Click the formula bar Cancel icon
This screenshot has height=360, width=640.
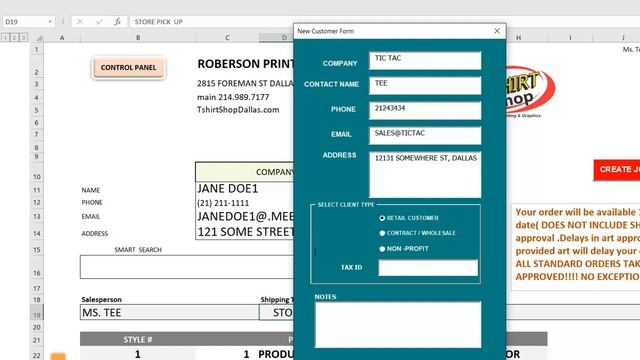[x=80, y=22]
